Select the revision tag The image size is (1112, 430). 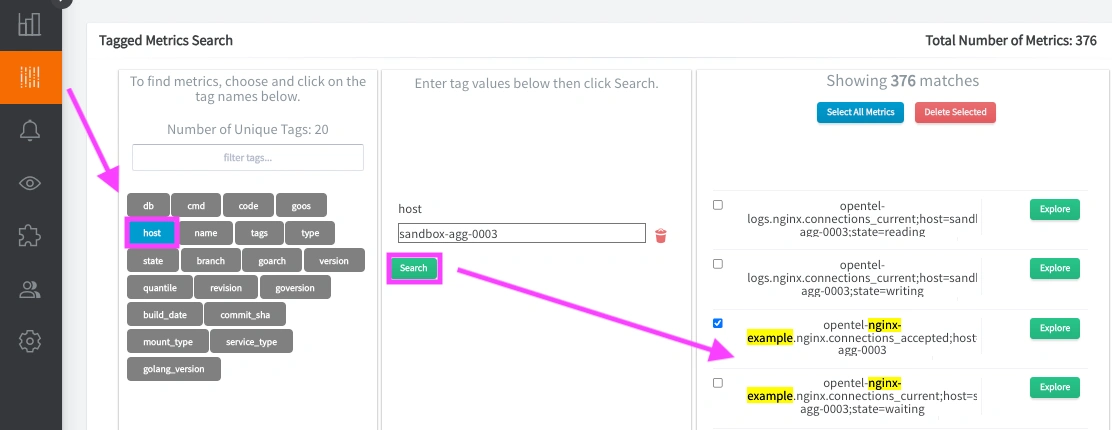[226, 287]
